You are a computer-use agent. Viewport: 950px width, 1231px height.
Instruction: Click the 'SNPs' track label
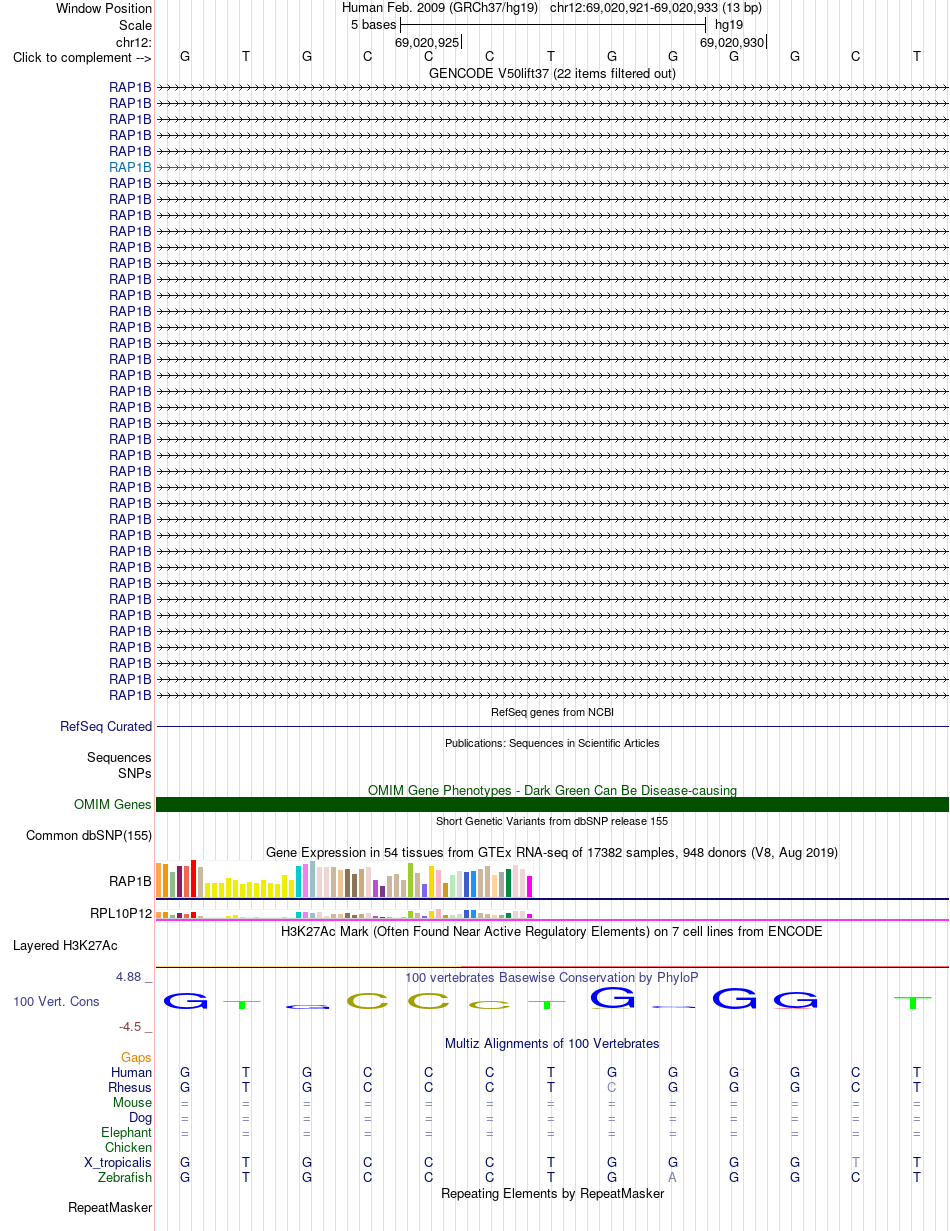[x=135, y=773]
